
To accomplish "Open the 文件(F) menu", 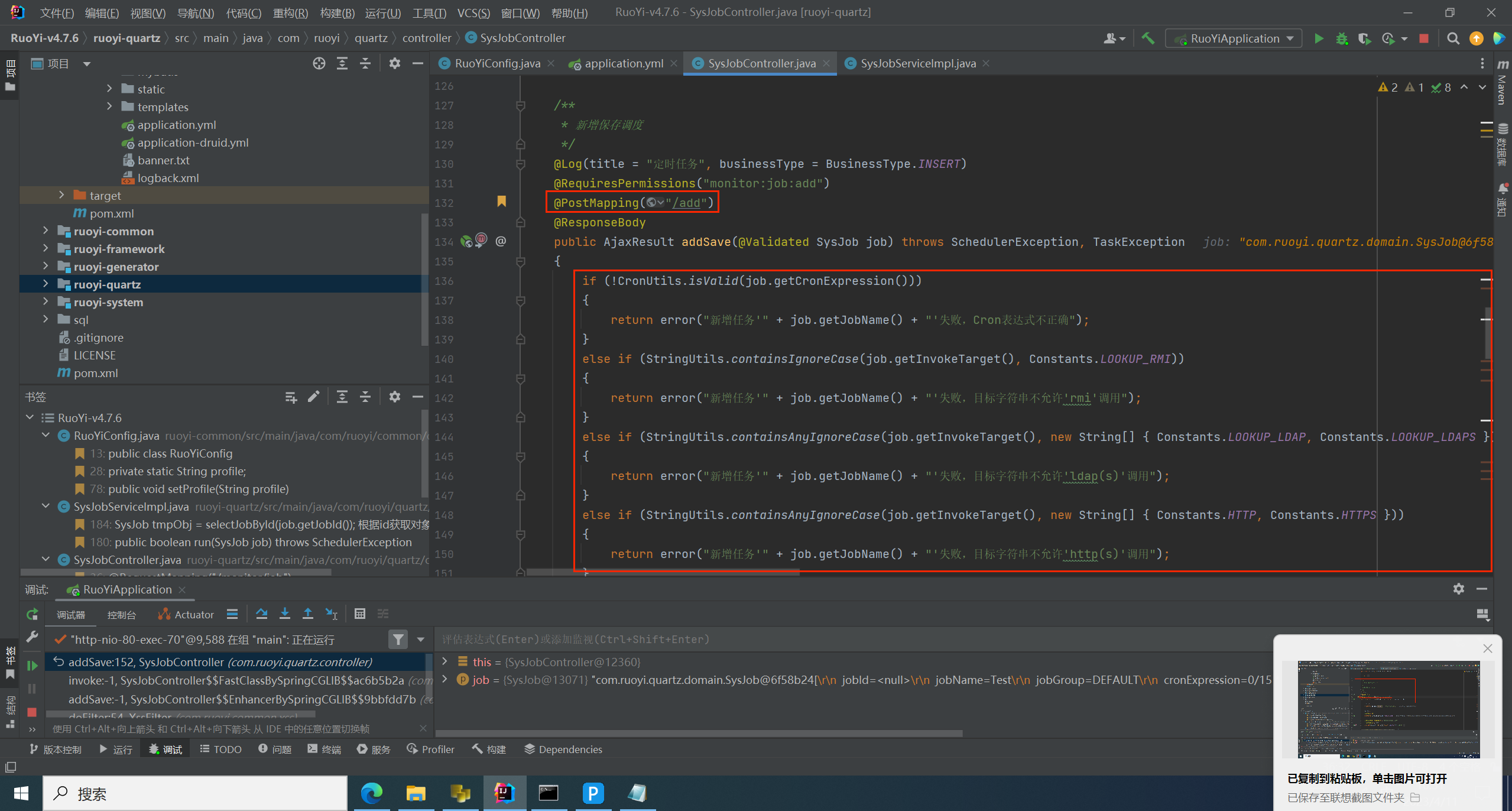I will pyautogui.click(x=57, y=12).
